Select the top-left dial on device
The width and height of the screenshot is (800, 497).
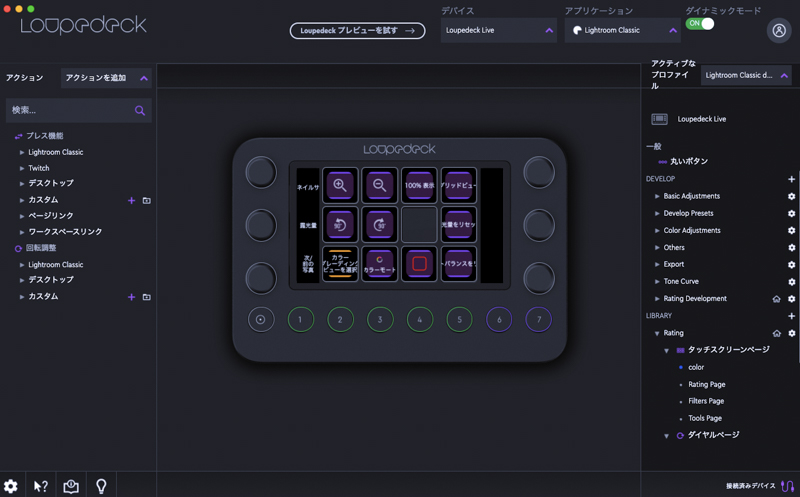pos(261,172)
